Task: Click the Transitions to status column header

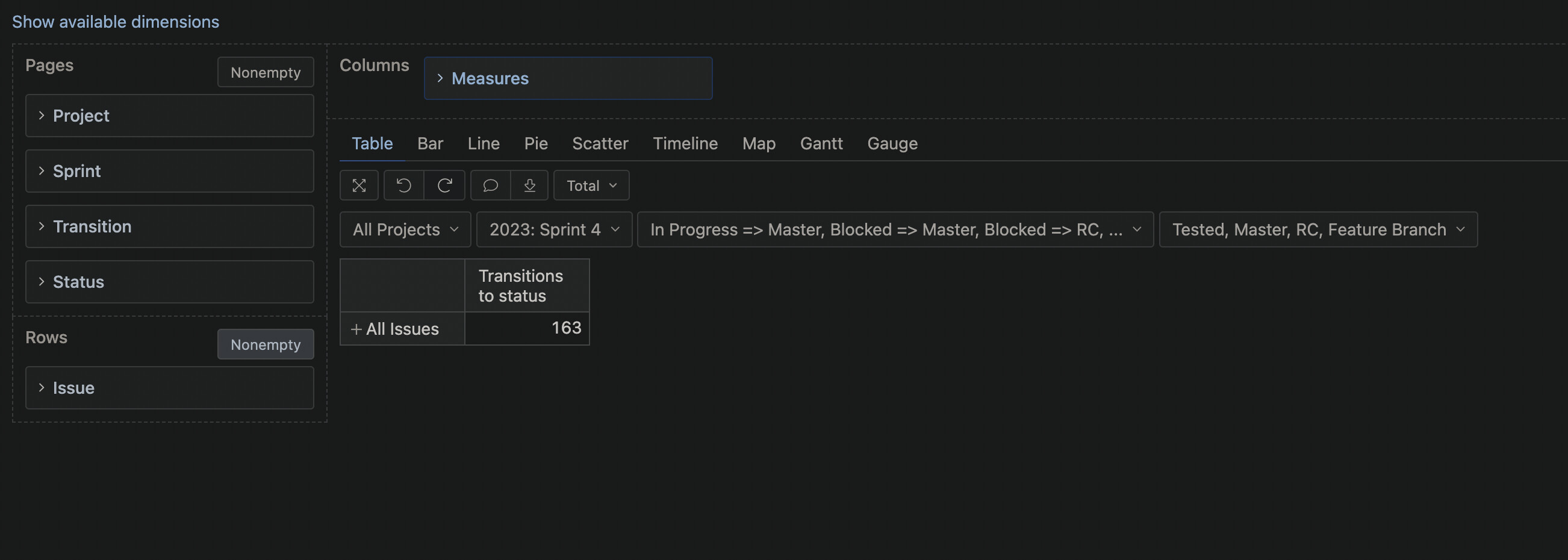Action: point(526,285)
